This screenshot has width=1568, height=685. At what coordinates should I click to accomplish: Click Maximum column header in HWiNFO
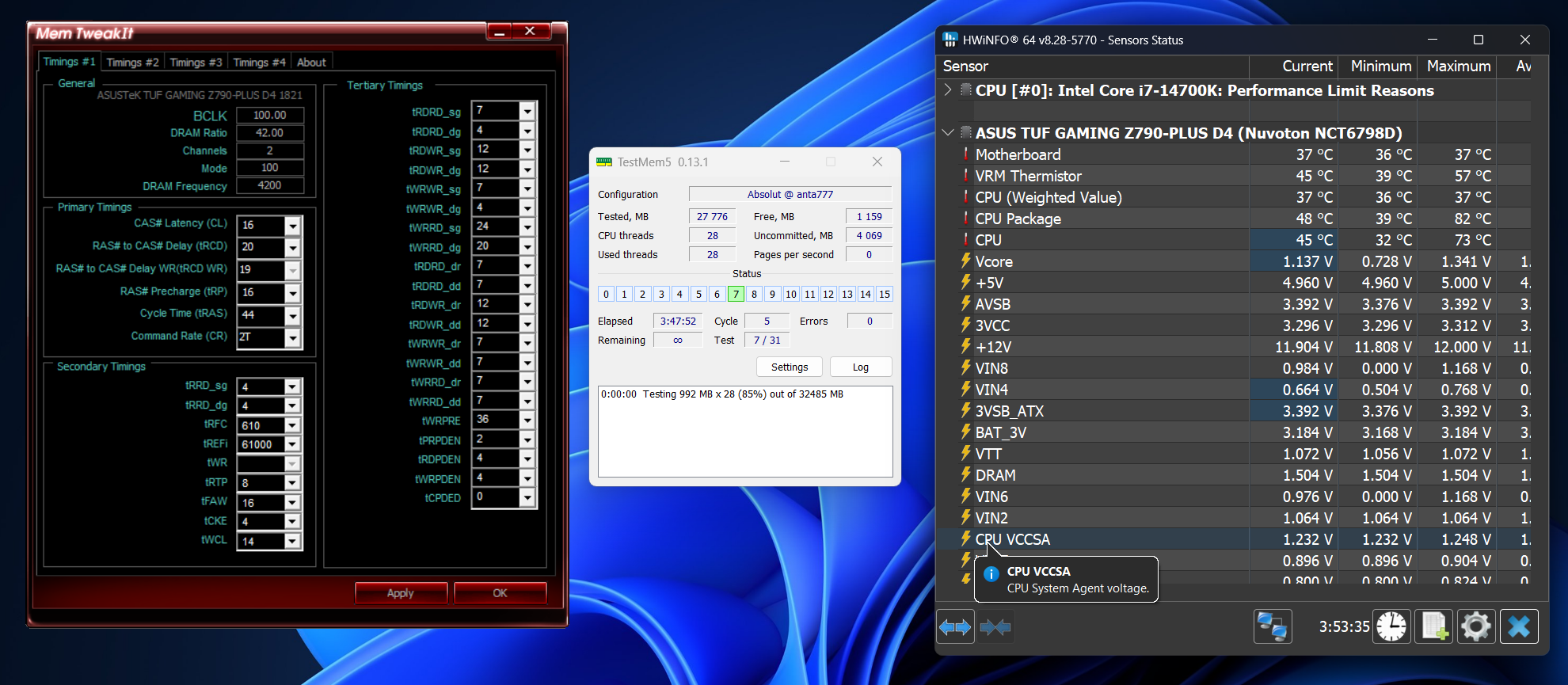pos(1458,67)
